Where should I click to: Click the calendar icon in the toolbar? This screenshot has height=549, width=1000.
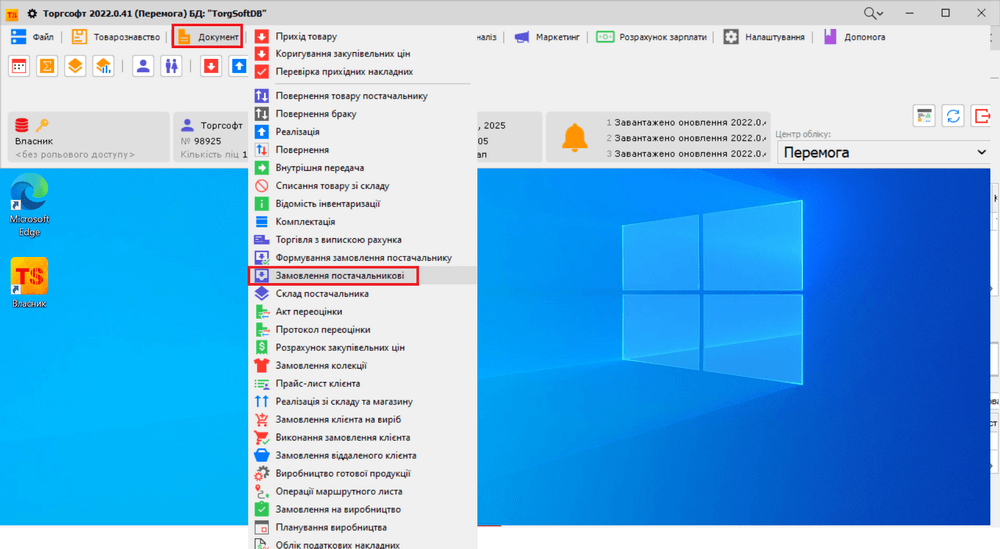coord(19,66)
